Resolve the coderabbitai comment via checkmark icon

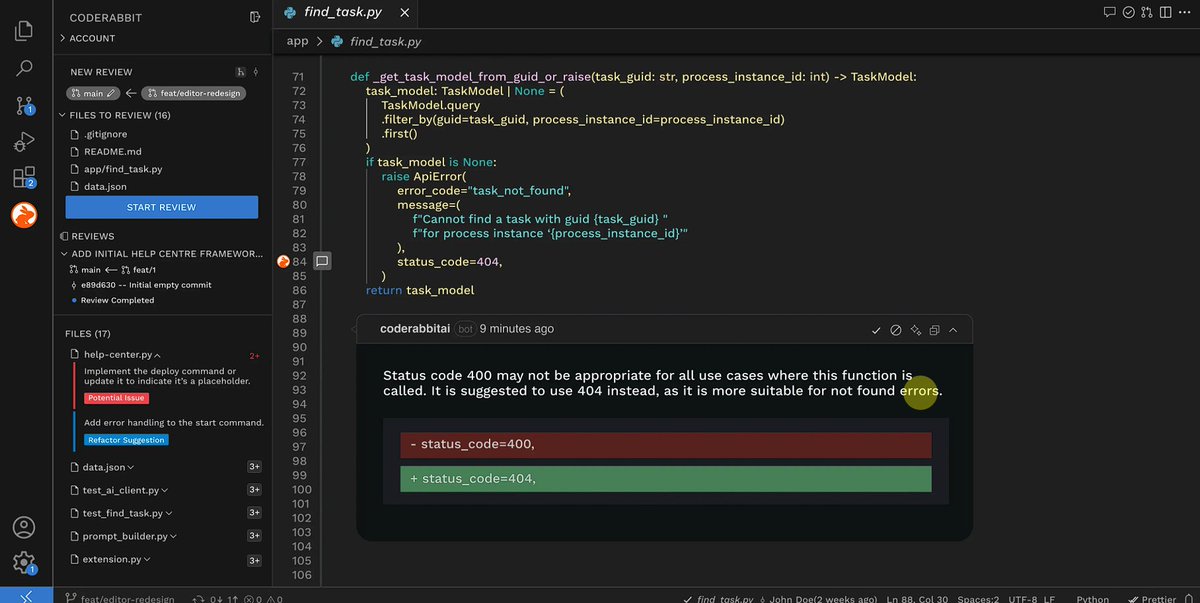pos(876,329)
